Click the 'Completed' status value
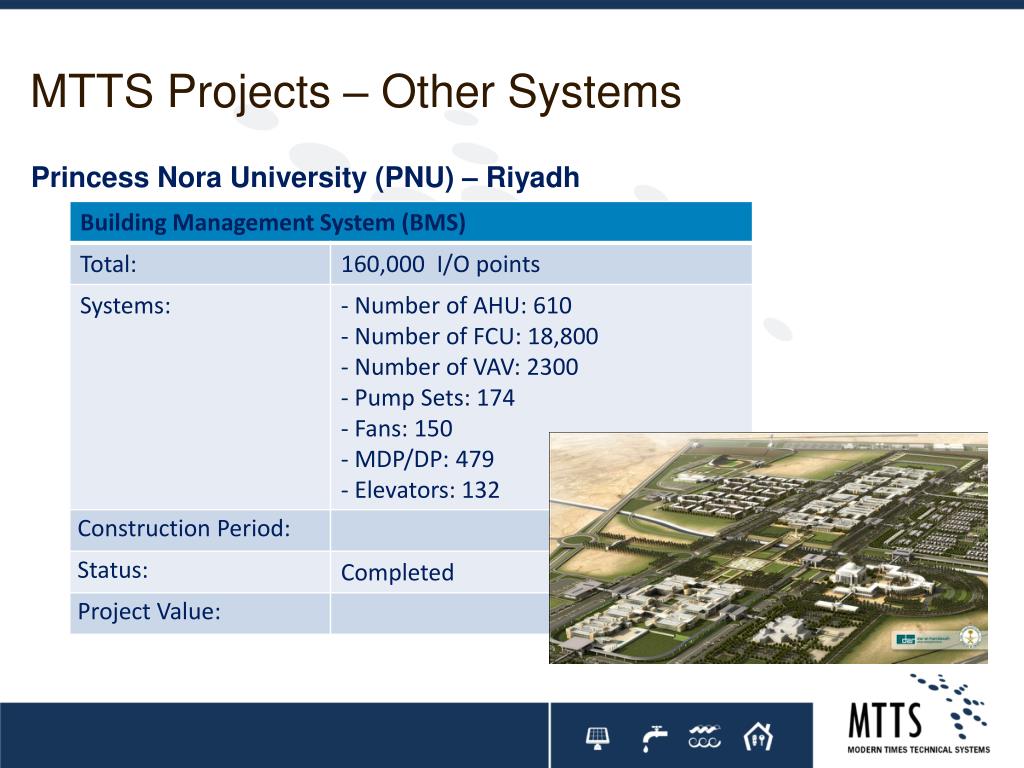Screen dimensions: 1024x768 (x=397, y=573)
